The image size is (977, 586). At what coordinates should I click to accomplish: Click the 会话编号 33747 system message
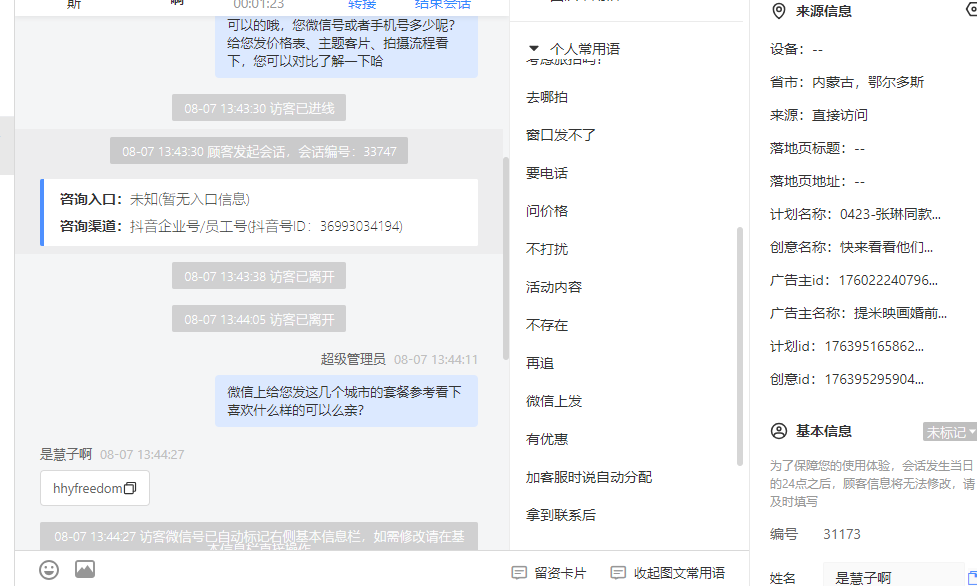tap(259, 151)
